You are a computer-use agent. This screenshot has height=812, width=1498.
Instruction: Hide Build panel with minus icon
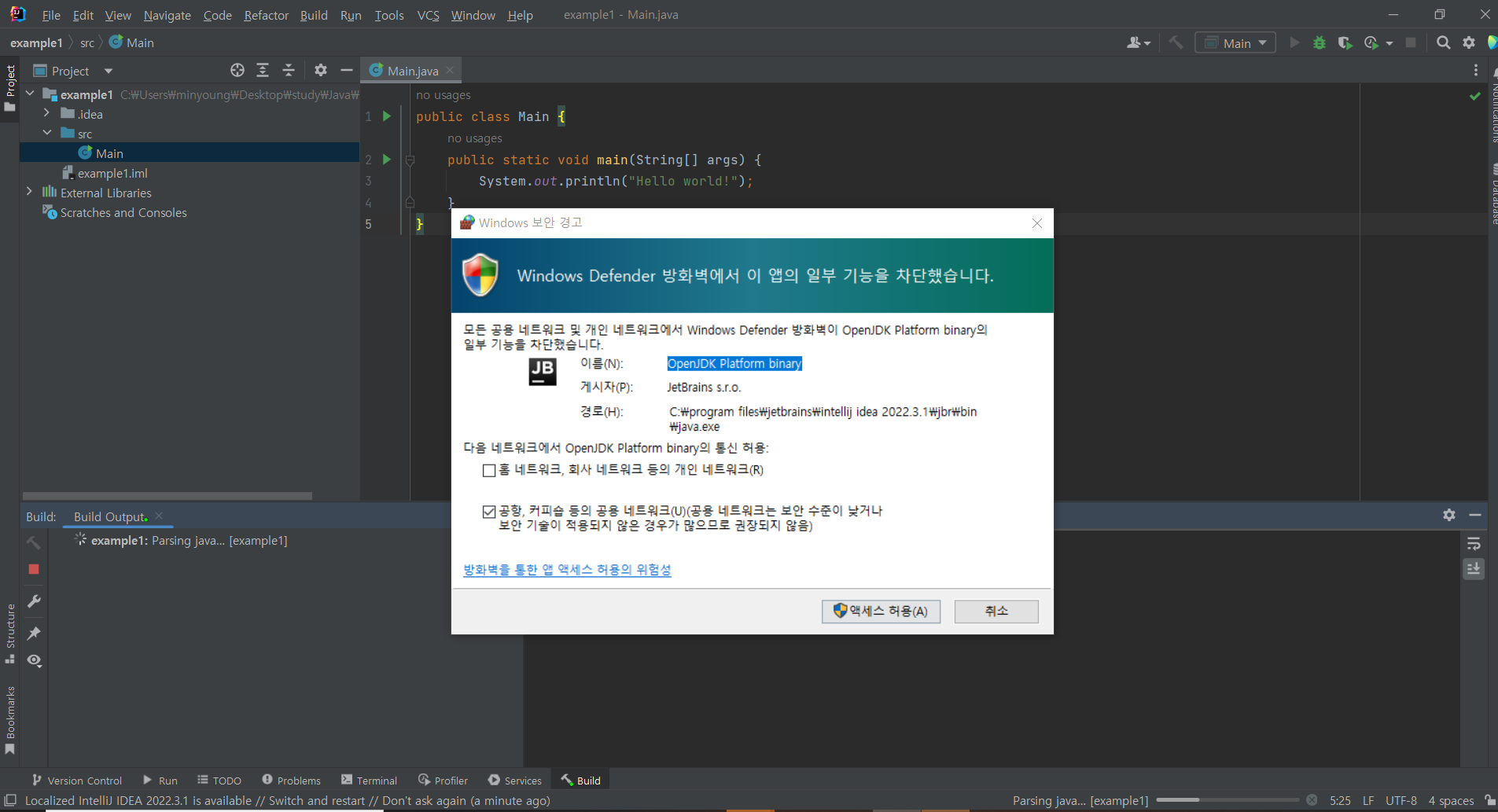point(1475,515)
